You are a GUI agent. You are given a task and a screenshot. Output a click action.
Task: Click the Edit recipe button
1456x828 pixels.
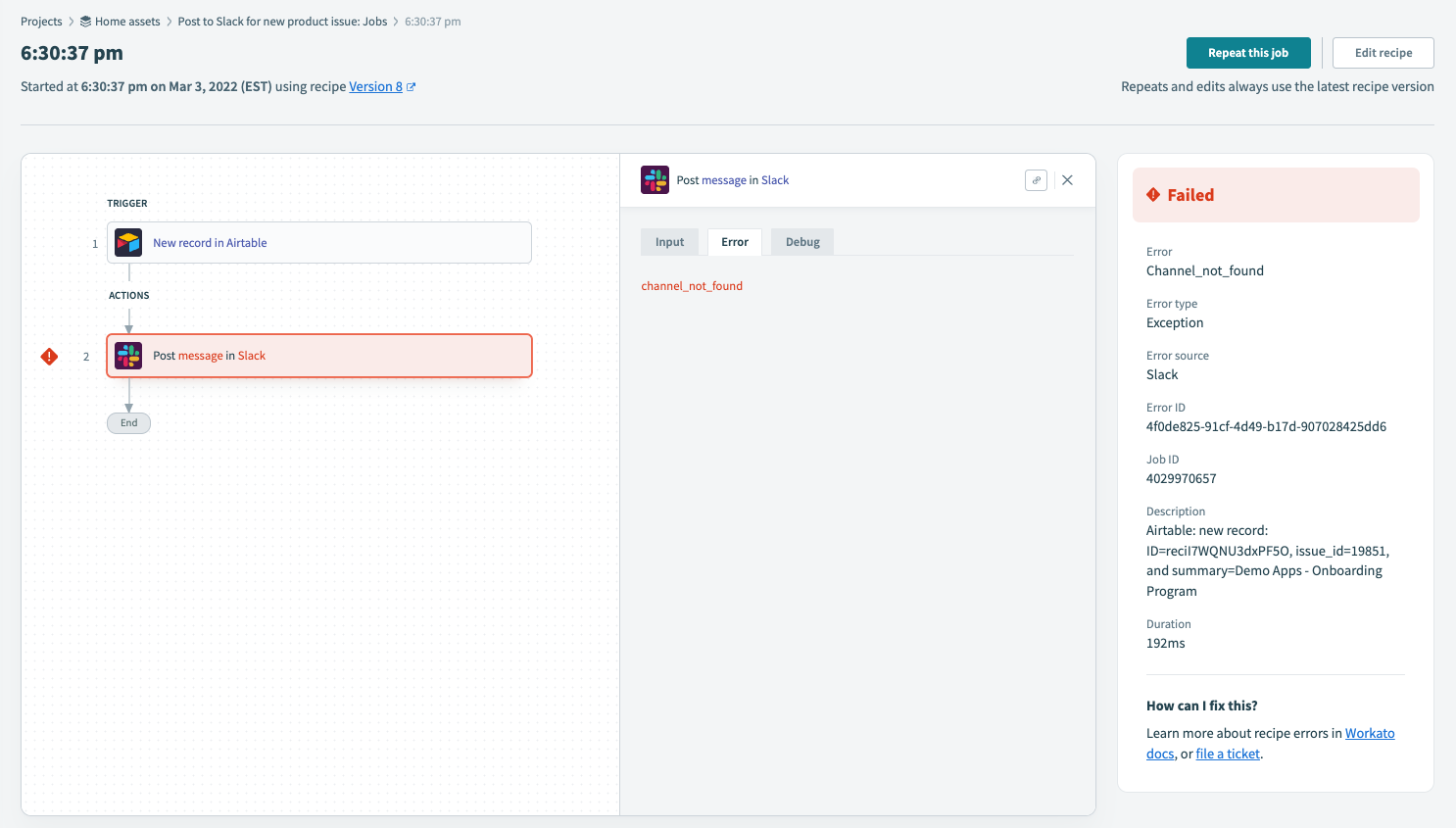(1383, 53)
